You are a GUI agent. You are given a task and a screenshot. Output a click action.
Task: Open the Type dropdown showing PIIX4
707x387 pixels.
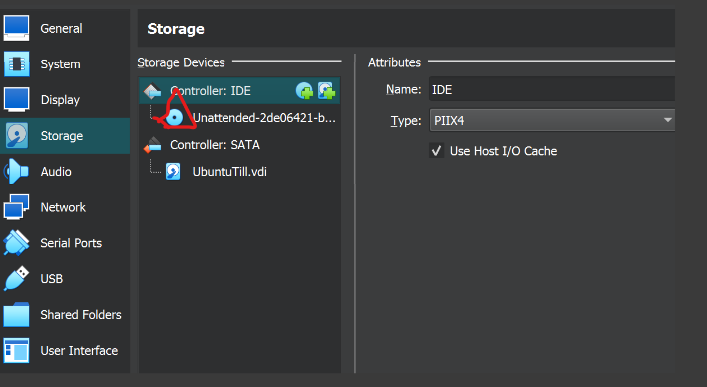click(552, 120)
